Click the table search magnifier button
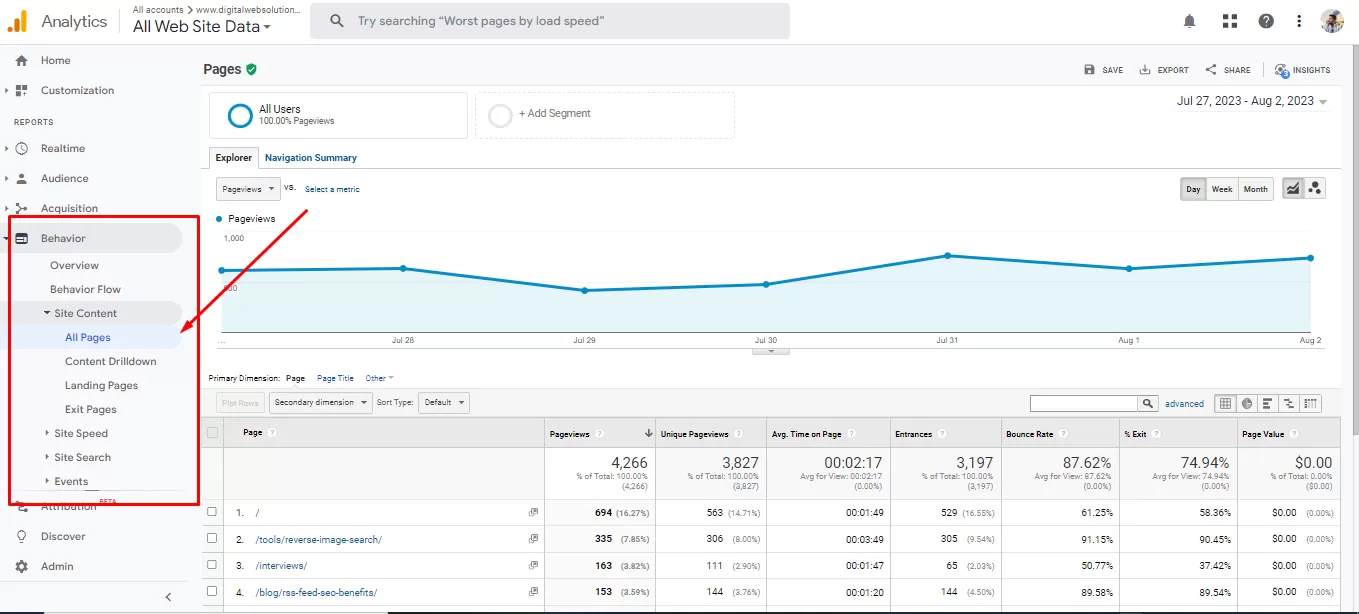This screenshot has width=1359, height=614. pos(1148,404)
